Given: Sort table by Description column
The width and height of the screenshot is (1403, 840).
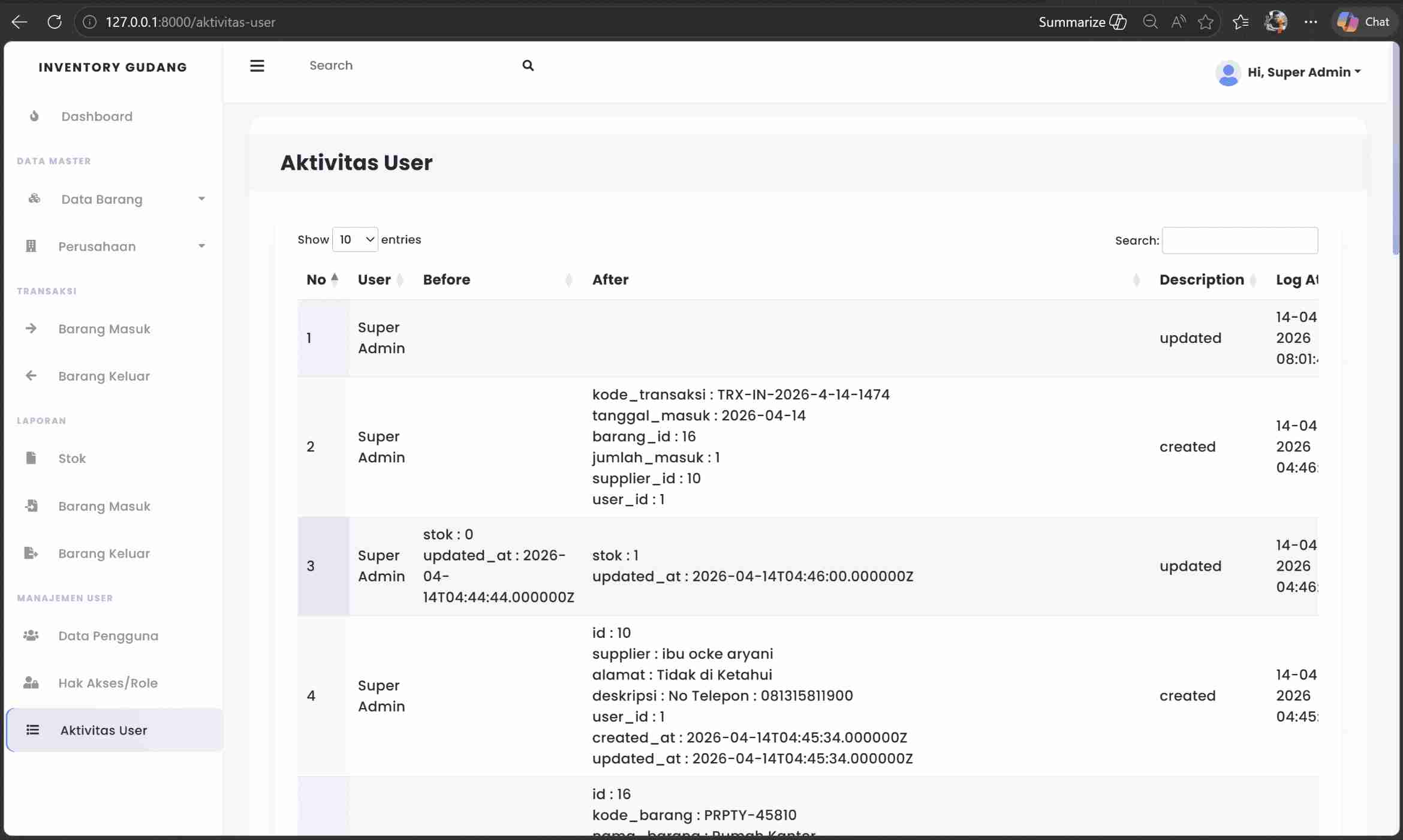Looking at the screenshot, I should pyautogui.click(x=1208, y=279).
